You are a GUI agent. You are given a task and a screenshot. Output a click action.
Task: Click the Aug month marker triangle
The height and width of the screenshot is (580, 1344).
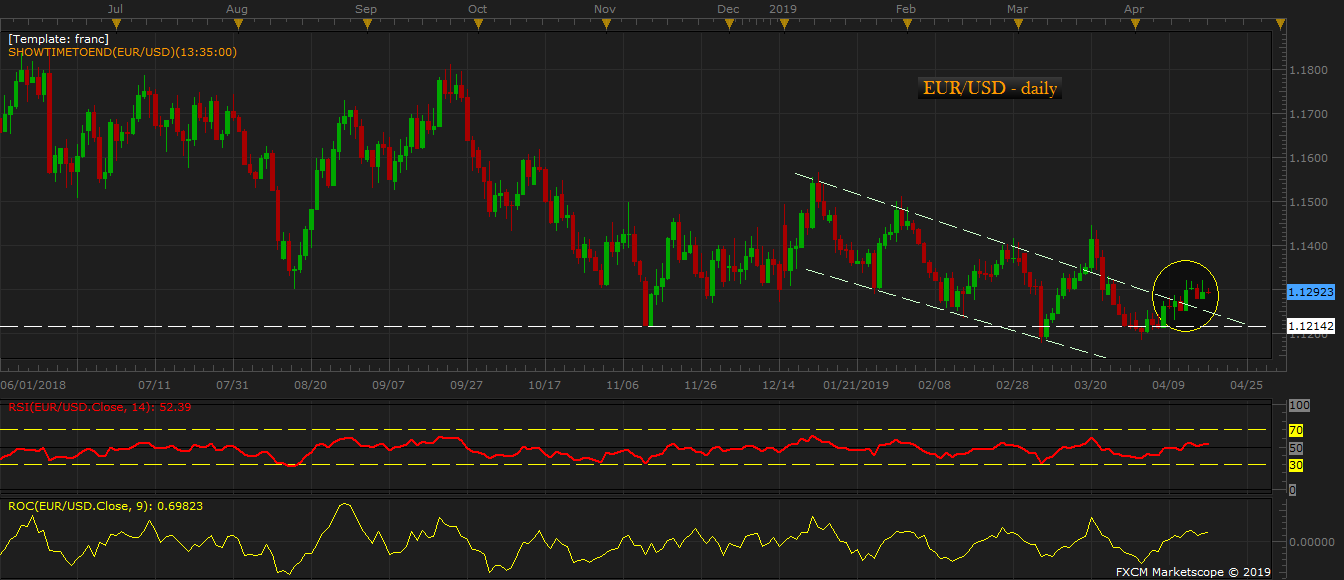237,23
